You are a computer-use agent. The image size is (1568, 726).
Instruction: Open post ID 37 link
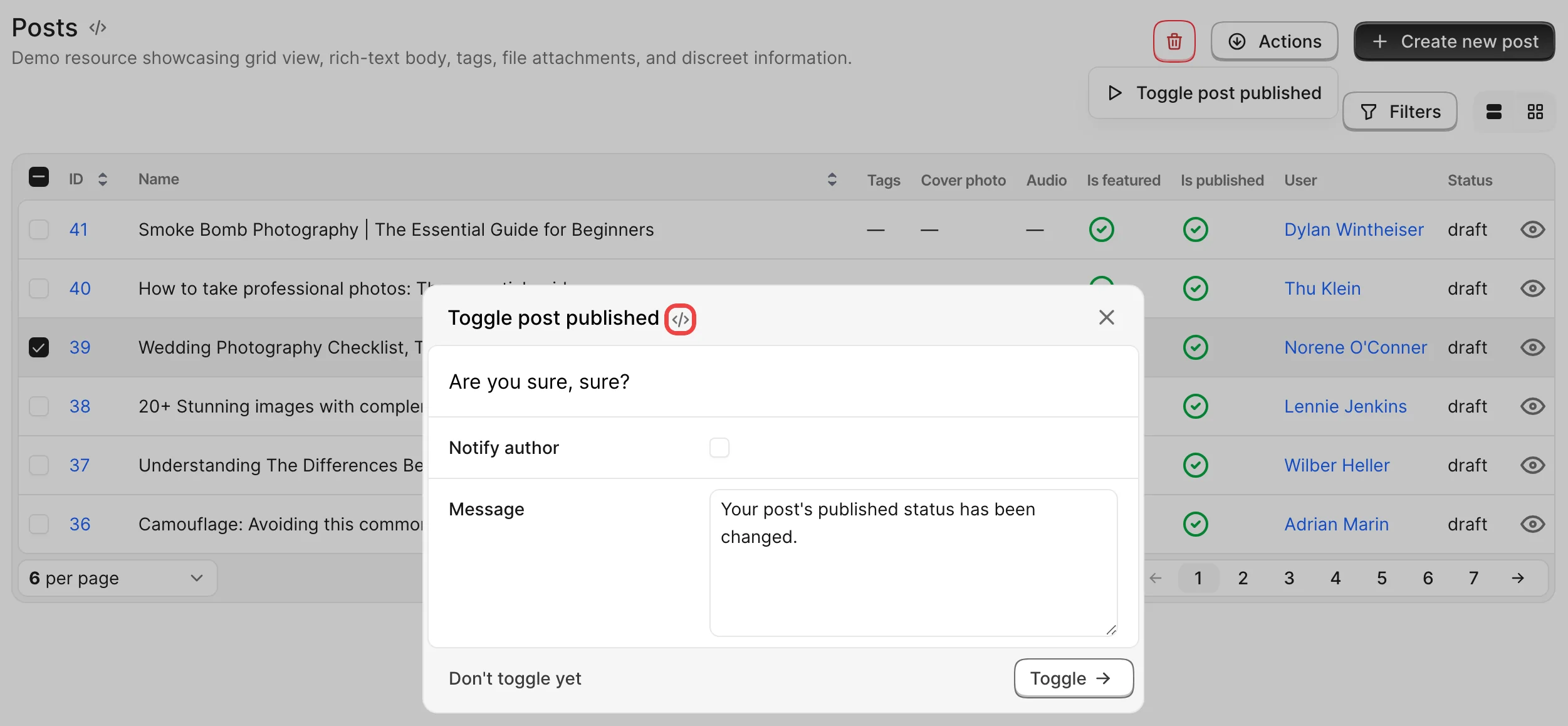click(79, 465)
